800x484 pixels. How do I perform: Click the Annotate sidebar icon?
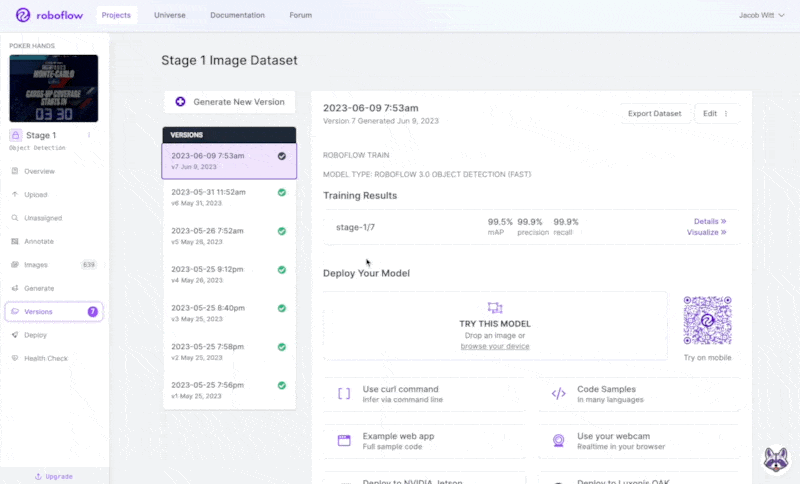coord(15,241)
